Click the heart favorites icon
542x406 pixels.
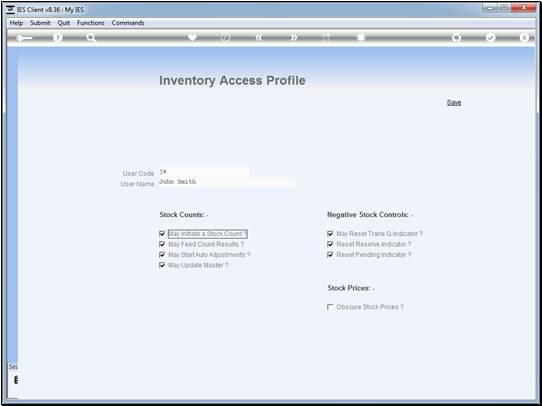[x=192, y=37]
